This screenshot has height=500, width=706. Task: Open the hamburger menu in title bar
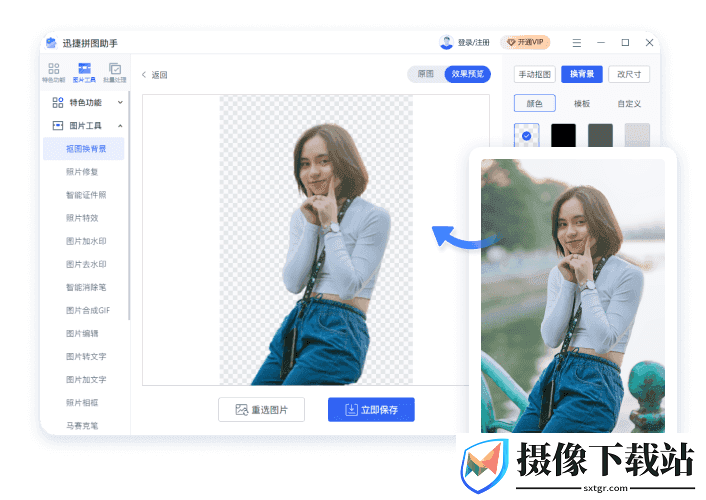(x=576, y=43)
